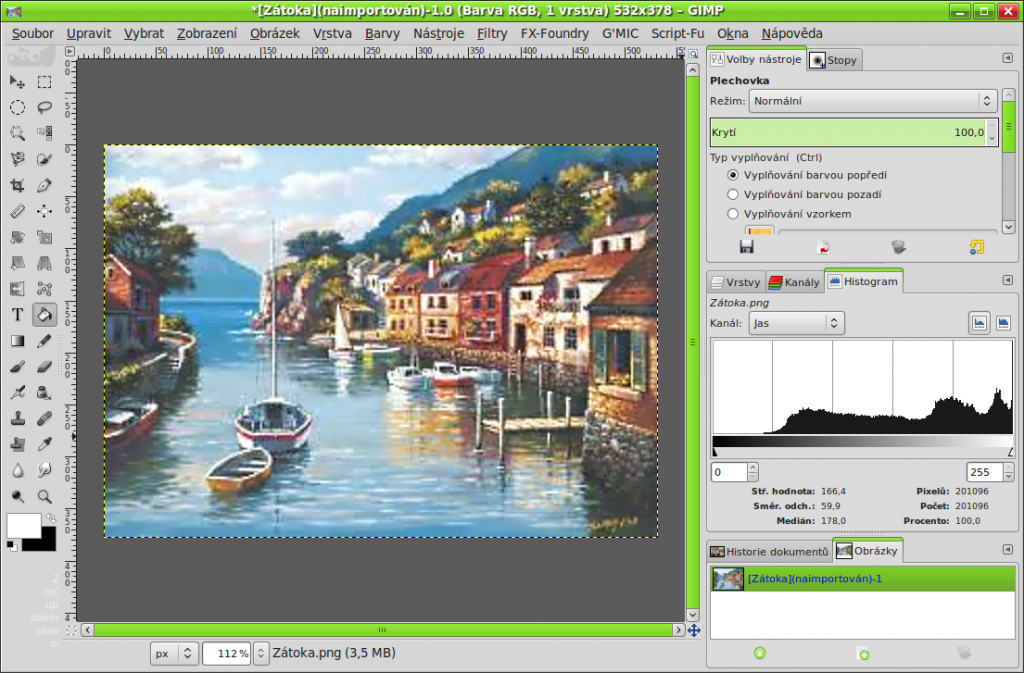Choose 'Vyplňování barvou popředí' fill type
Image resolution: width=1024 pixels, height=673 pixels.
pyautogui.click(x=807, y=175)
